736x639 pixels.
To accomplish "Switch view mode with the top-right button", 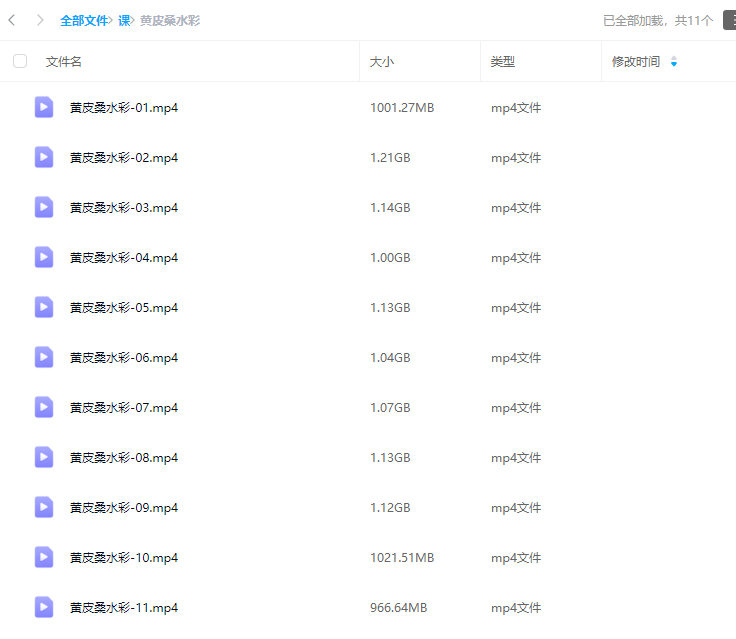I will click(729, 20).
